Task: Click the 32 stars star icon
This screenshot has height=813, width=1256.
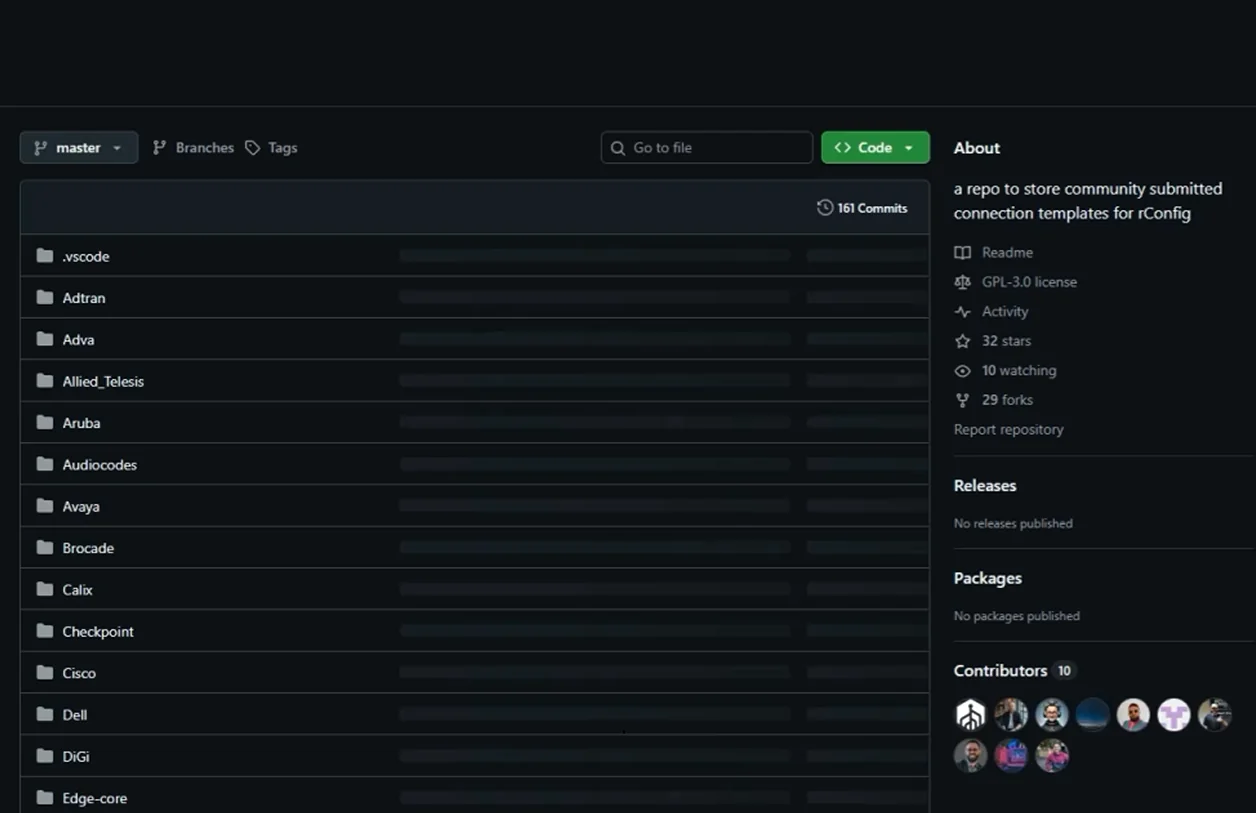Action: (962, 341)
